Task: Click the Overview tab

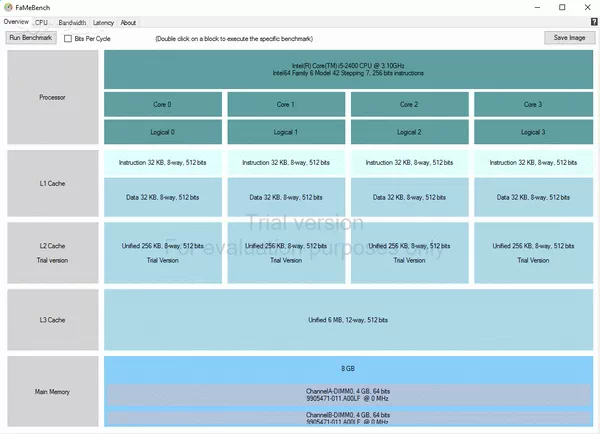Action: coord(16,22)
